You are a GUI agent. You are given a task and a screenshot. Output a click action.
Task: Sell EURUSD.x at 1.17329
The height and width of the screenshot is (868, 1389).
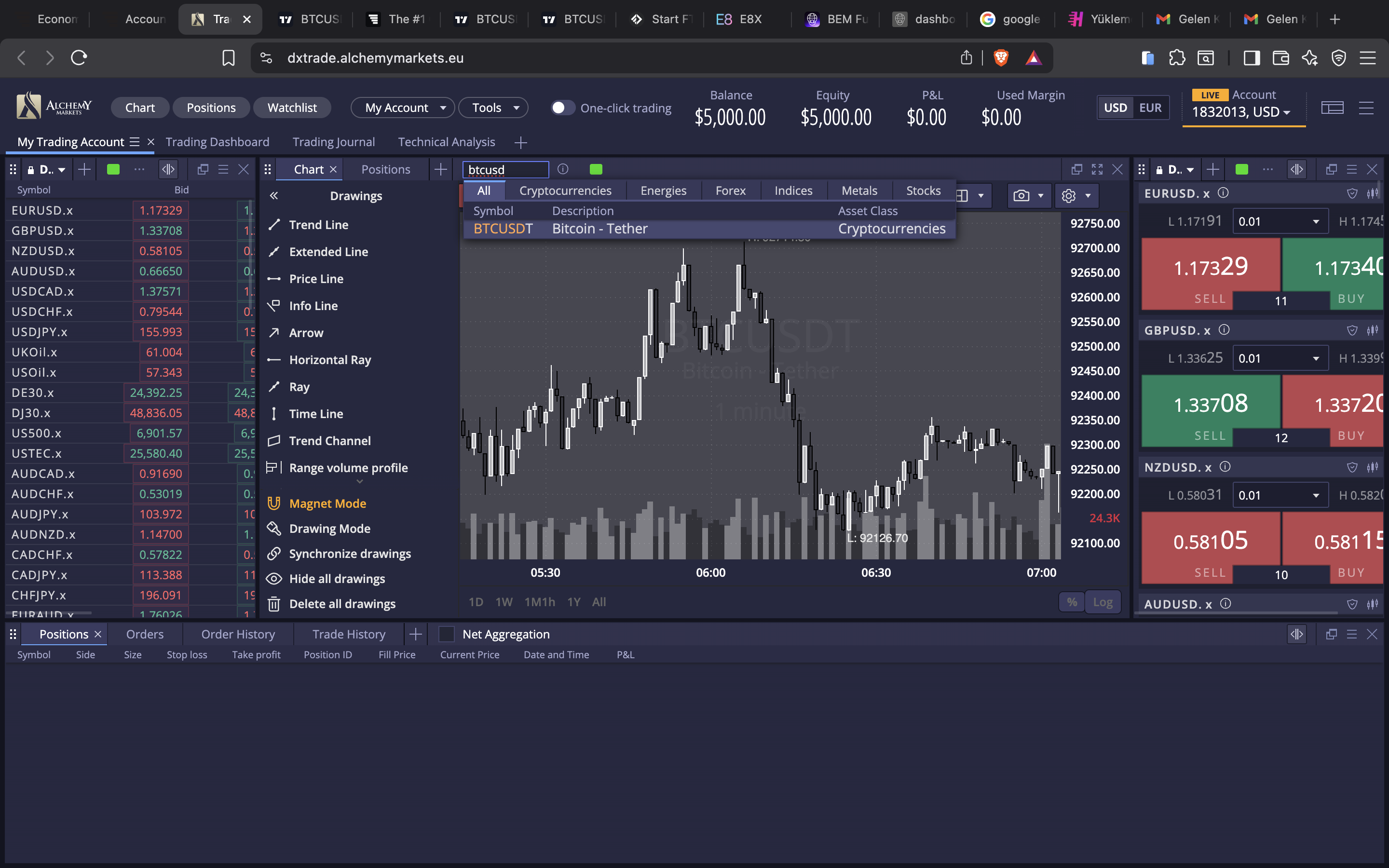1211,274
